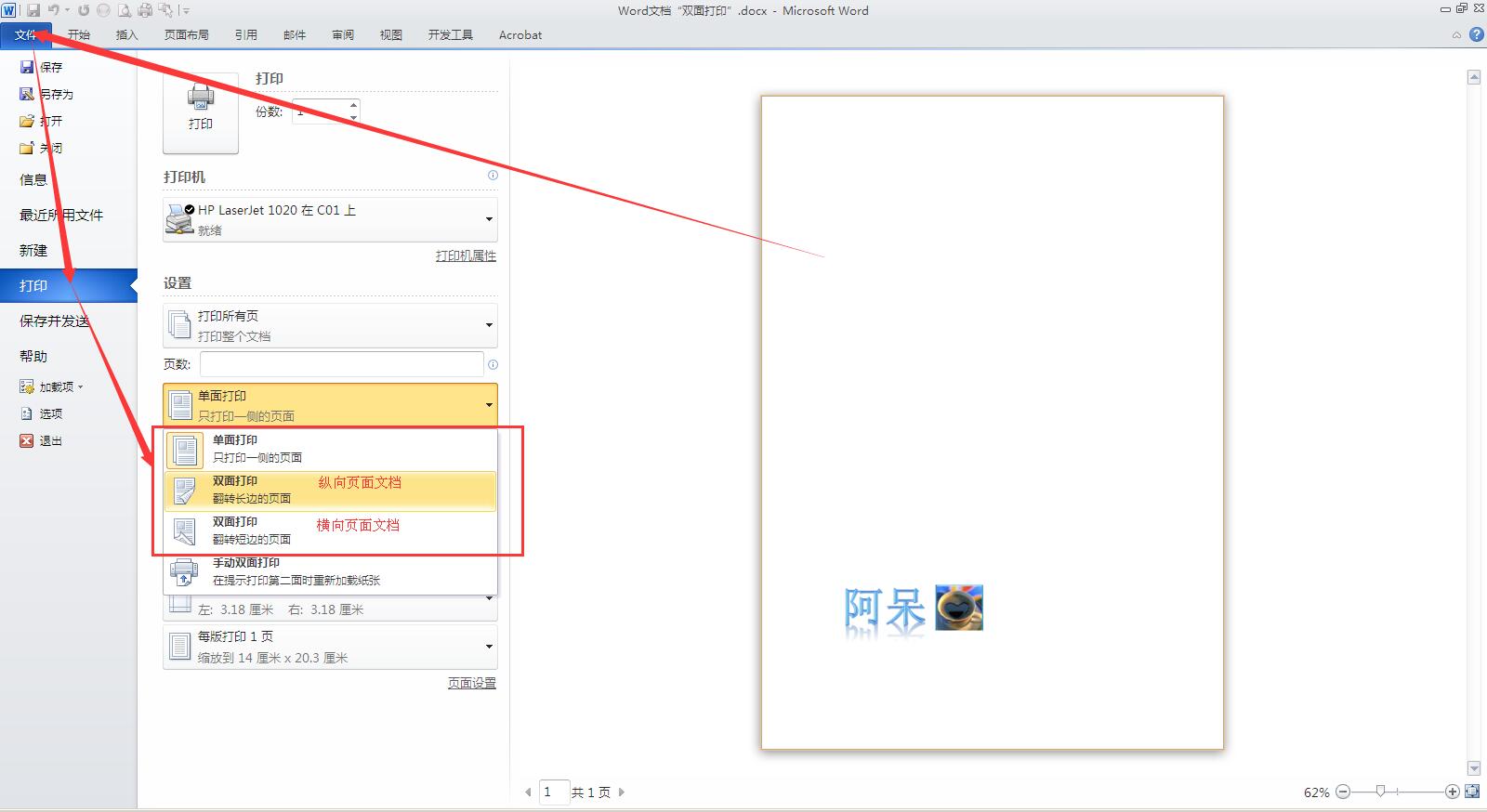Click the preview zoom slider handle
The image size is (1487, 812).
coord(1381,792)
